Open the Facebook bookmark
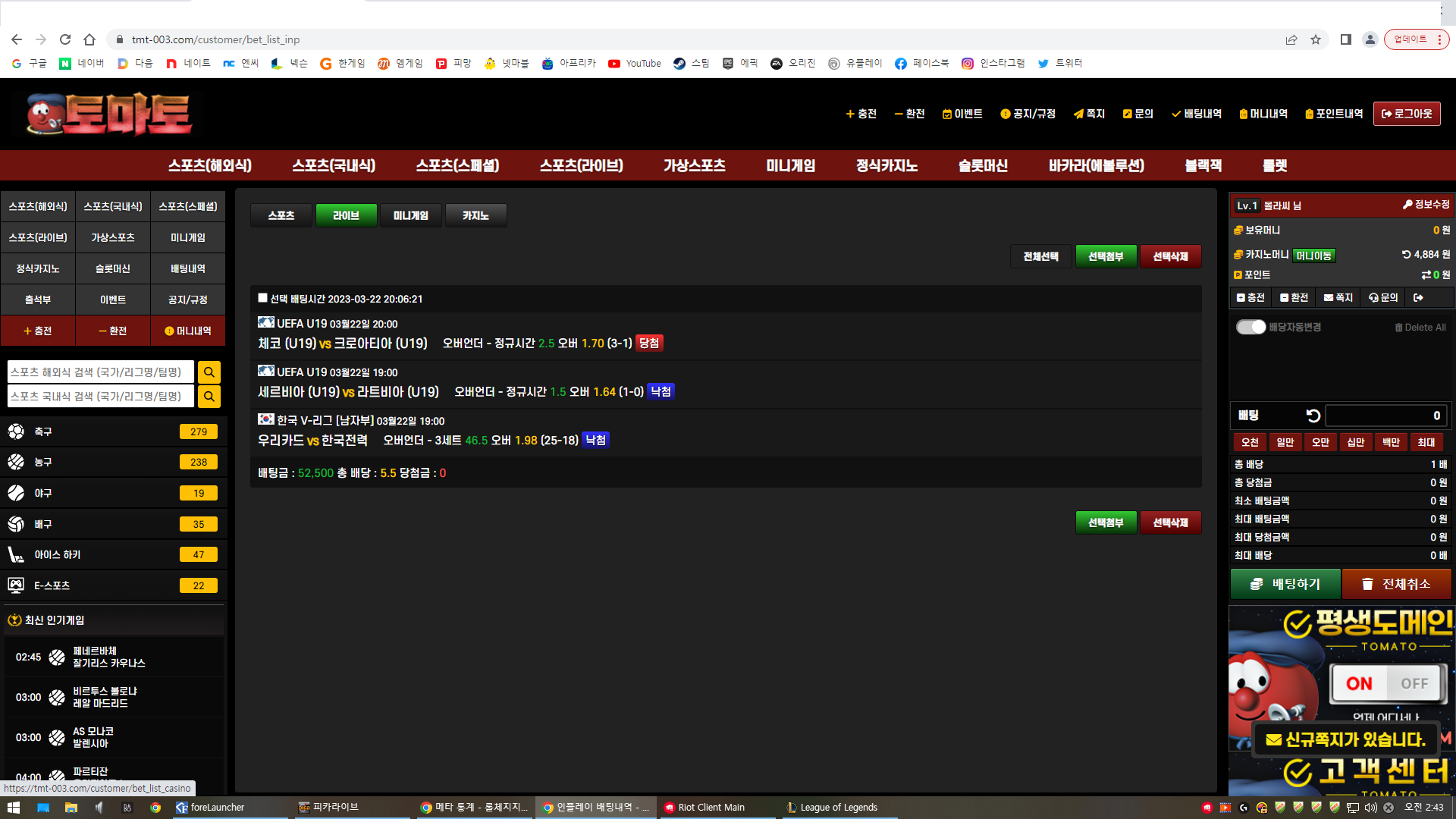 pos(921,64)
